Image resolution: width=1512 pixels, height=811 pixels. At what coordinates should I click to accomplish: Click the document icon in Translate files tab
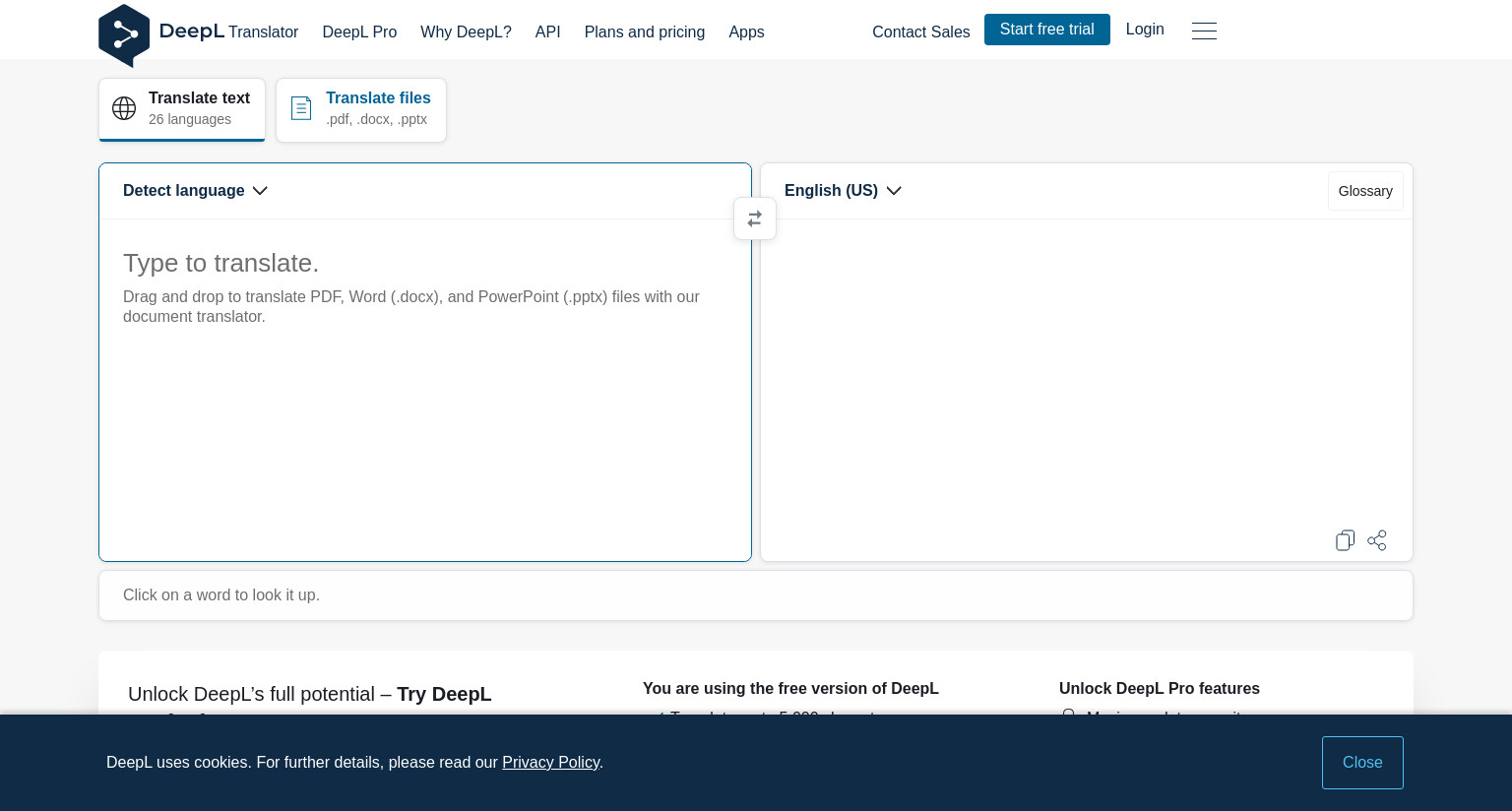click(x=301, y=108)
